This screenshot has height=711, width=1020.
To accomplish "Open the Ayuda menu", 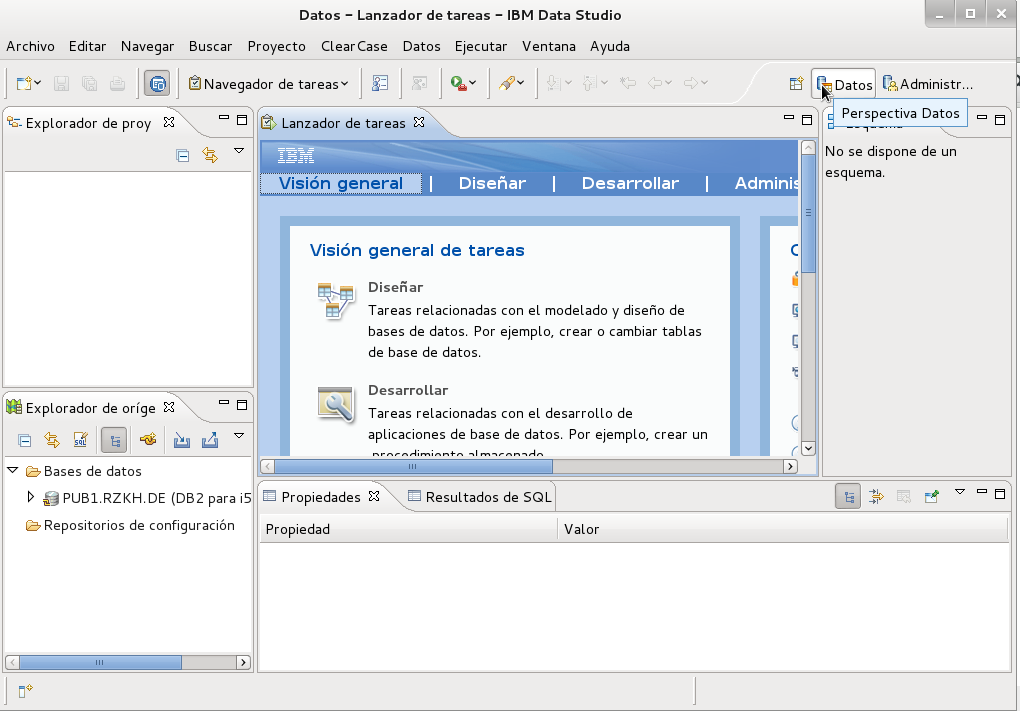I will [610, 46].
